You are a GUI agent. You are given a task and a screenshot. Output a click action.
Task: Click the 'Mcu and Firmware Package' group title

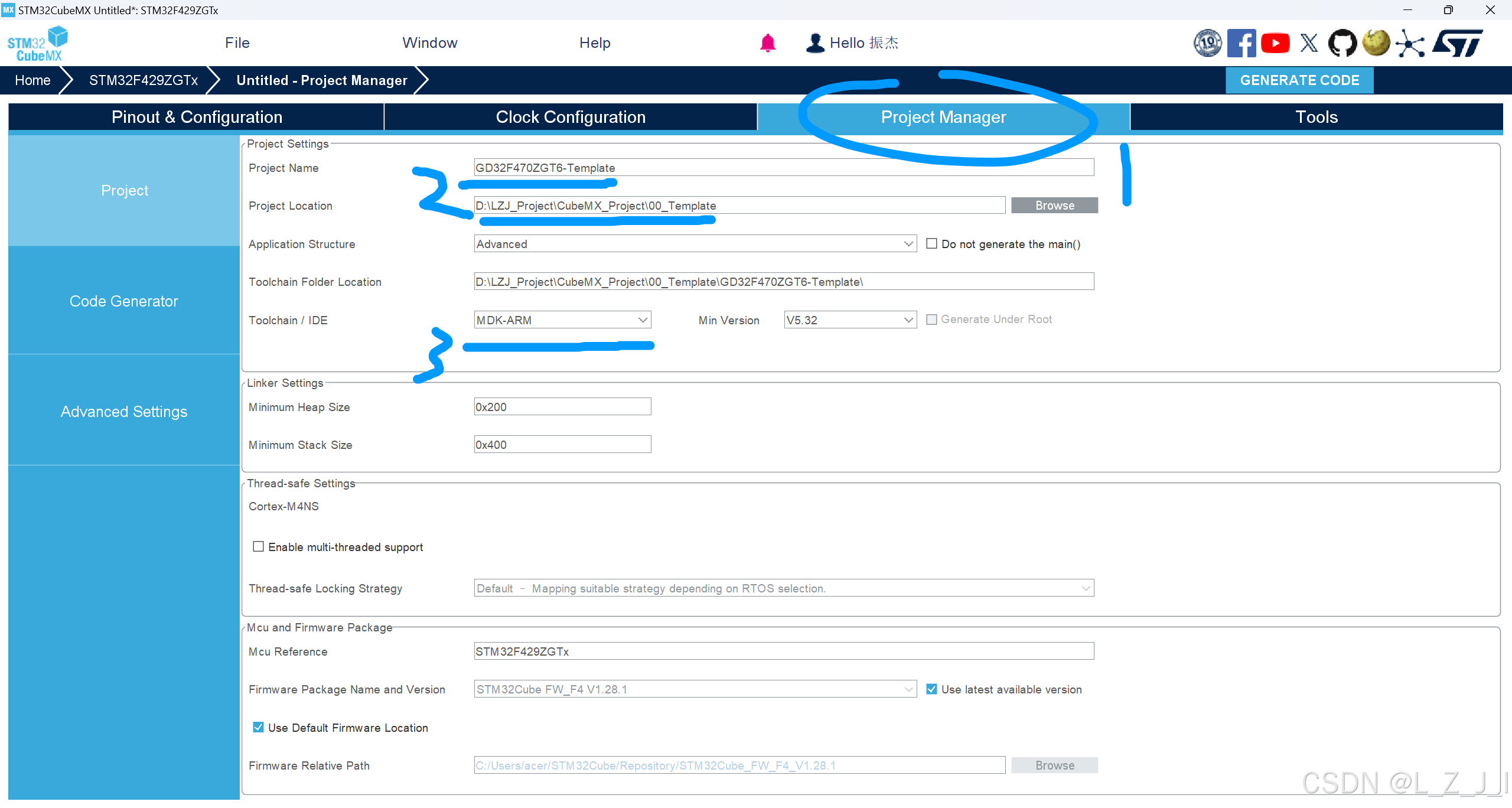pyautogui.click(x=320, y=627)
